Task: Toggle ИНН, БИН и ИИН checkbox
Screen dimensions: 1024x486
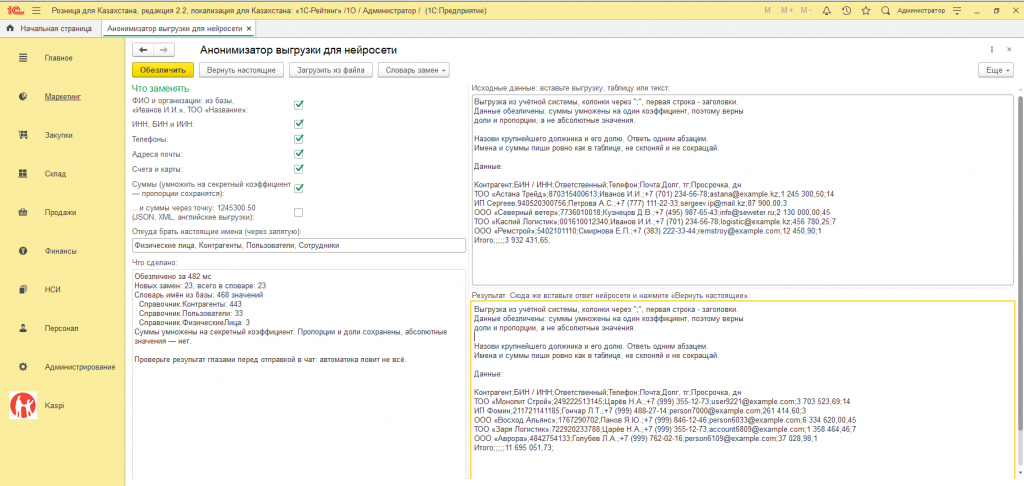Action: [x=299, y=123]
